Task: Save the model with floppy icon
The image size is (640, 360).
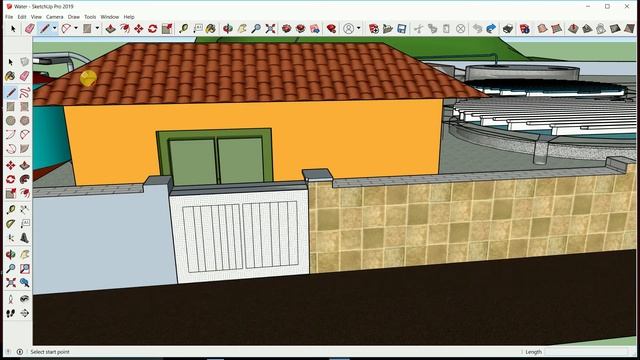Action: 402,29
